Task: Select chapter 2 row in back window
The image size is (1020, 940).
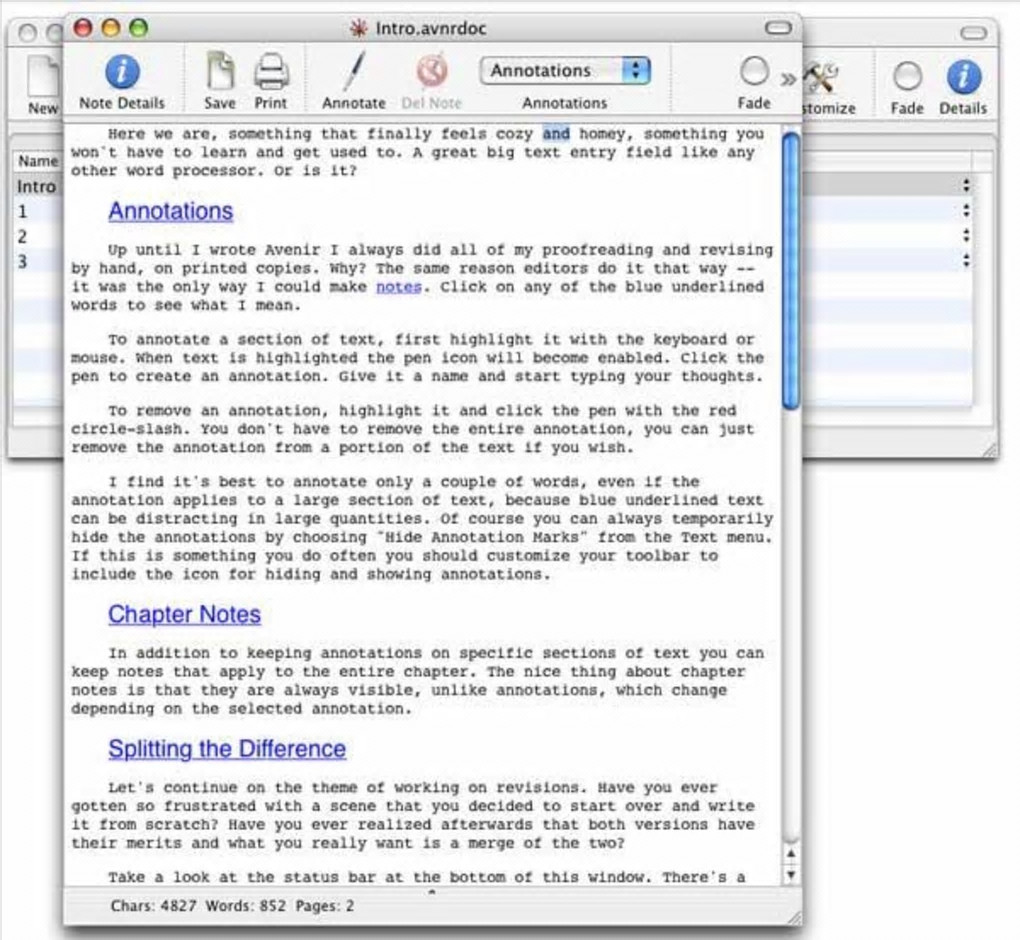Action: pyautogui.click(x=37, y=236)
